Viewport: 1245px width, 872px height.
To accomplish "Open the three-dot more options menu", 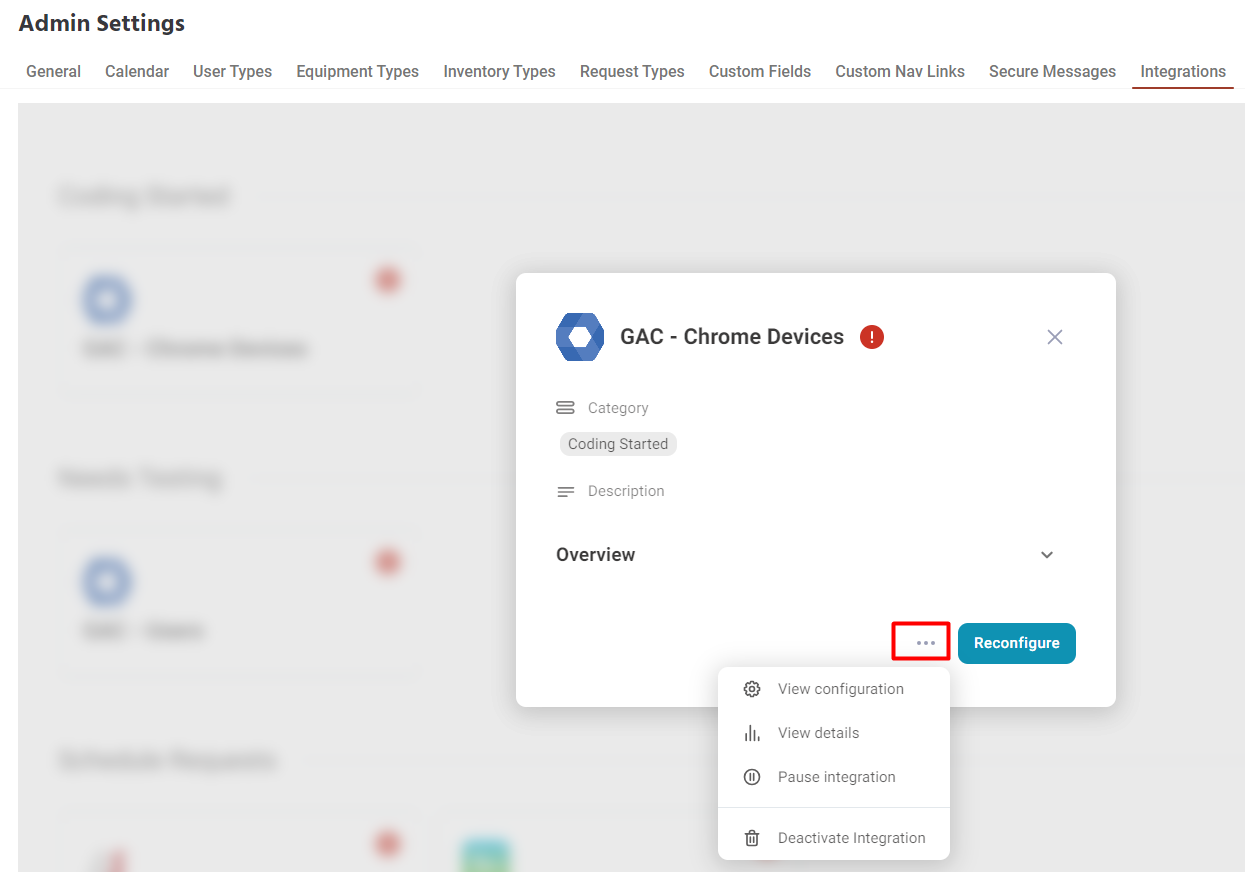I will [926, 643].
